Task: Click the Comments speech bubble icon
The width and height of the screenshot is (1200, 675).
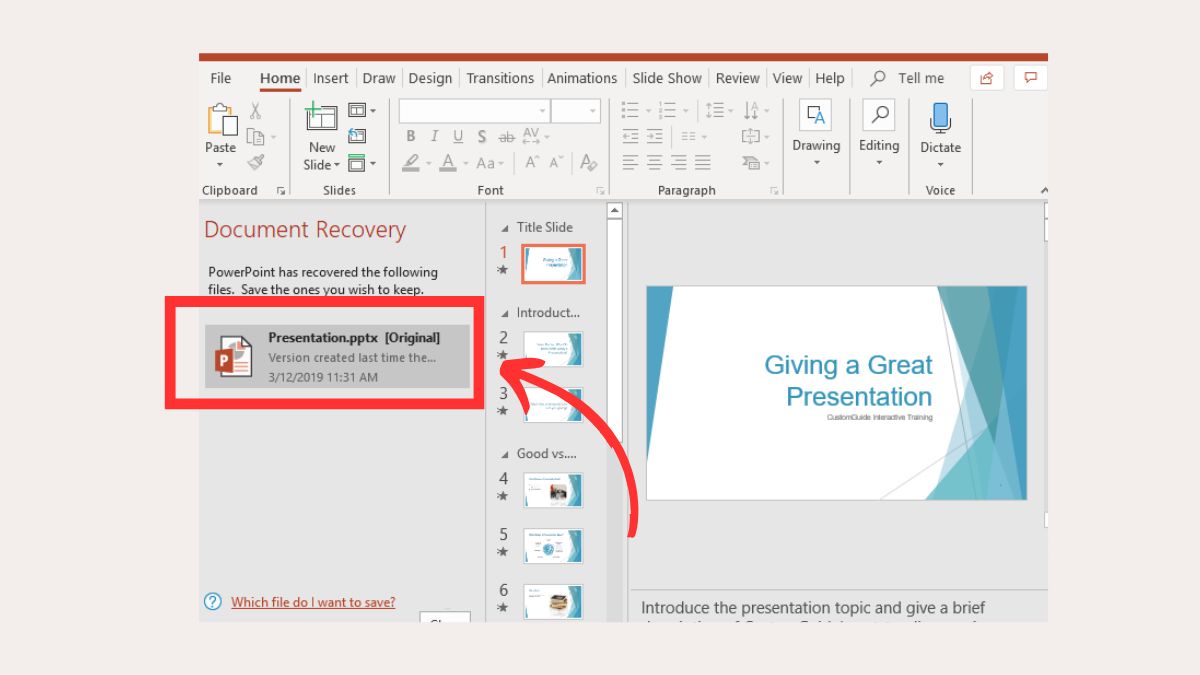Action: pos(1030,78)
